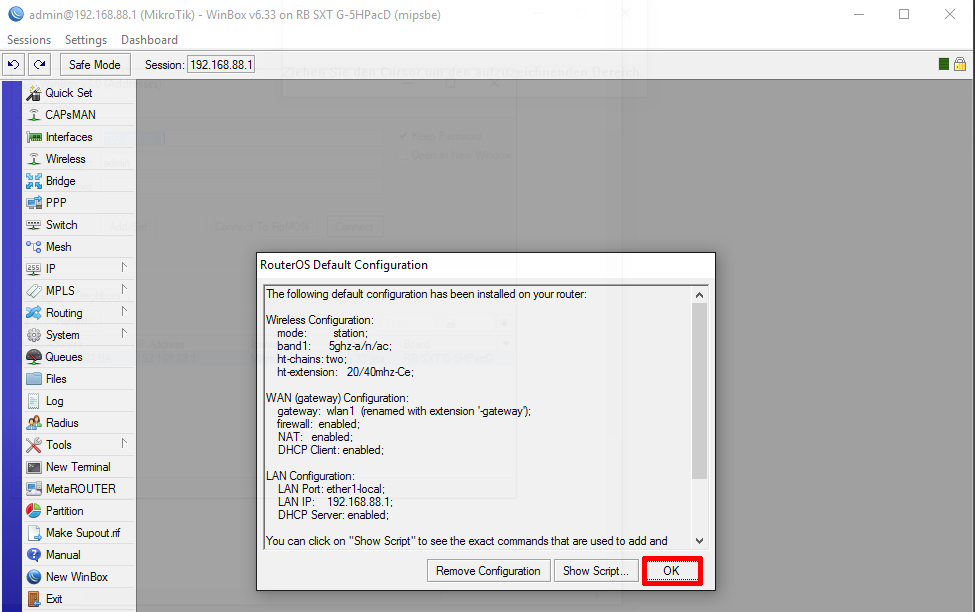This screenshot has width=975, height=612.
Task: Click the dialog vertical scrollbar thumb
Action: point(700,391)
